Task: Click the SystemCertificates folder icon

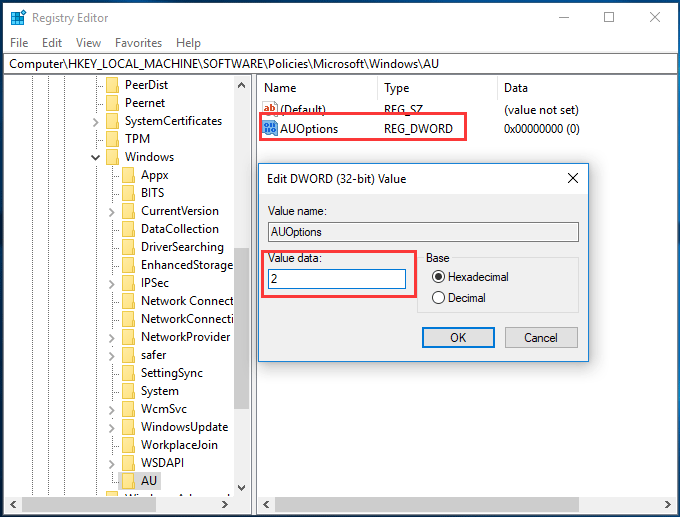Action: pyautogui.click(x=112, y=121)
